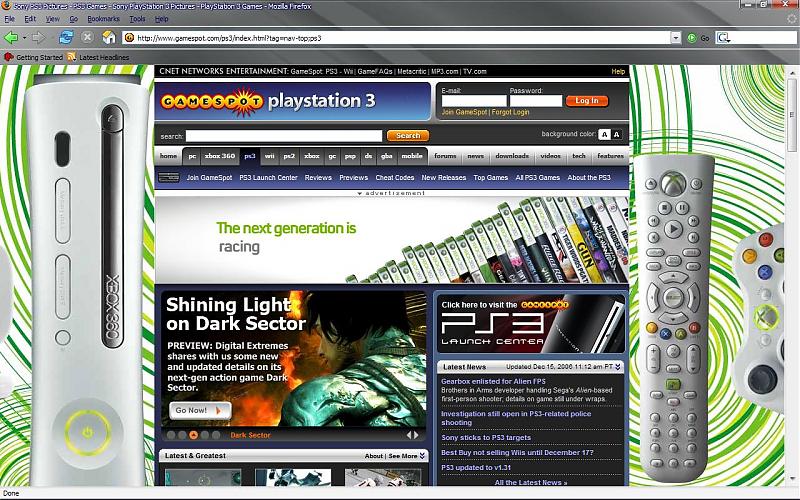Image resolution: width=800 pixels, height=500 pixels.
Task: Click the browser Back arrow button
Action: pyautogui.click(x=11, y=38)
